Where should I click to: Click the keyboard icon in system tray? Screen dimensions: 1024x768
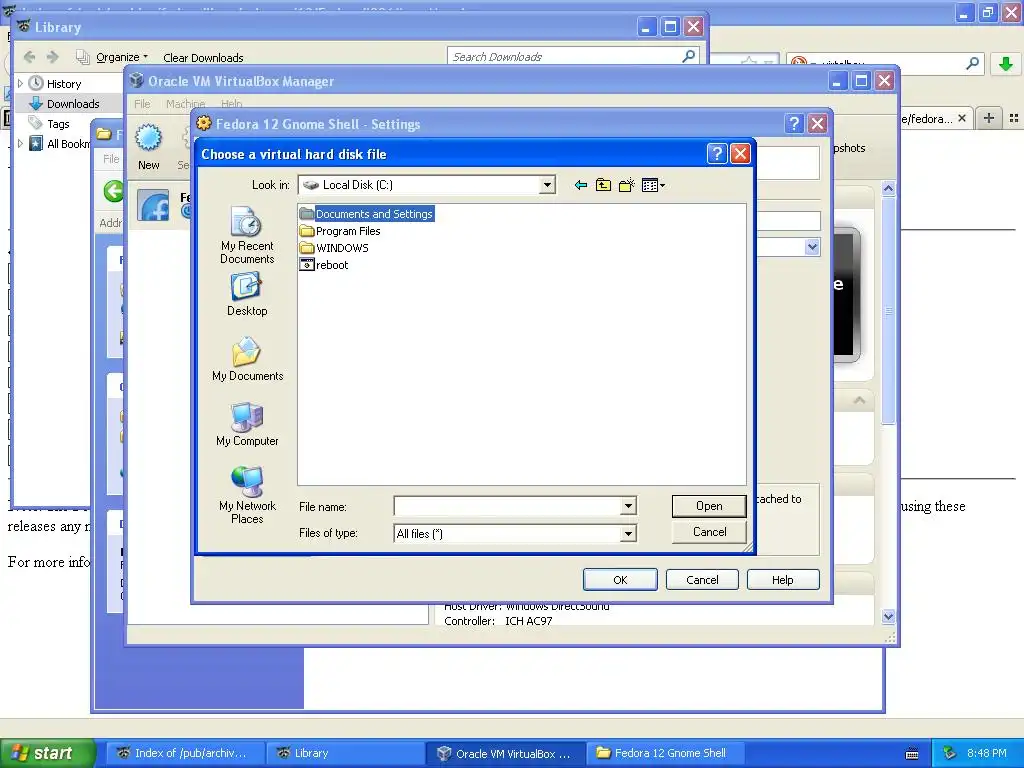pos(912,754)
